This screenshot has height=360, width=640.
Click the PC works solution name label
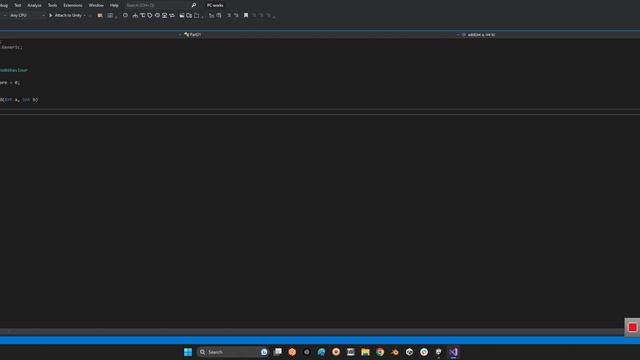[215, 5]
